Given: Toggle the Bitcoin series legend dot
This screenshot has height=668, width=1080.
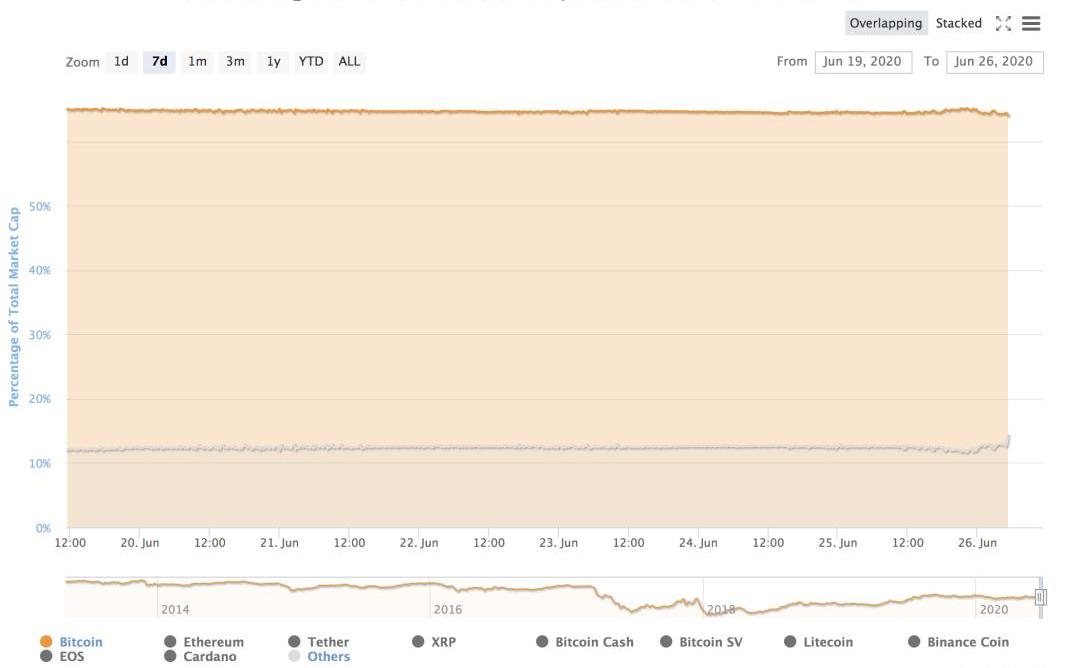Looking at the screenshot, I should pos(46,642).
